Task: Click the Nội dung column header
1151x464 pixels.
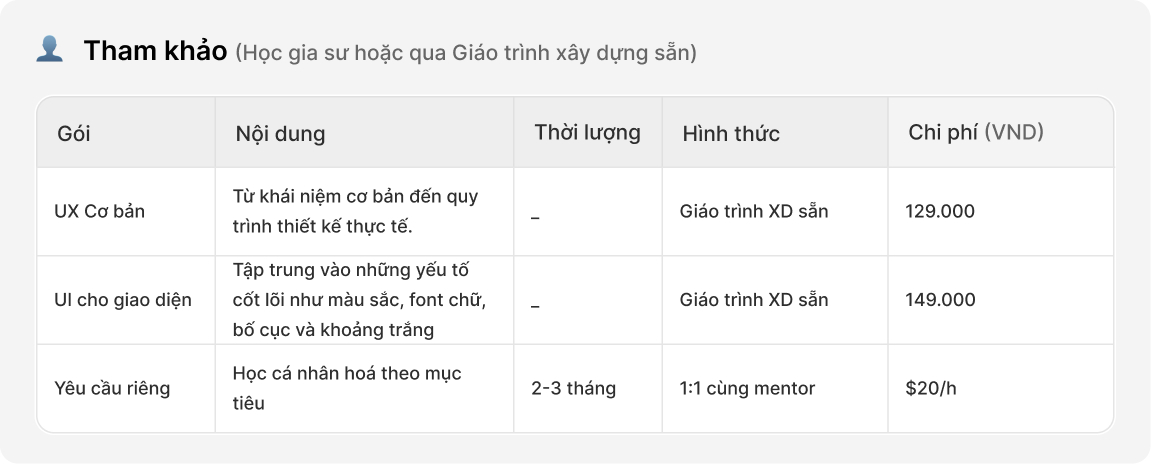Action: (x=280, y=133)
